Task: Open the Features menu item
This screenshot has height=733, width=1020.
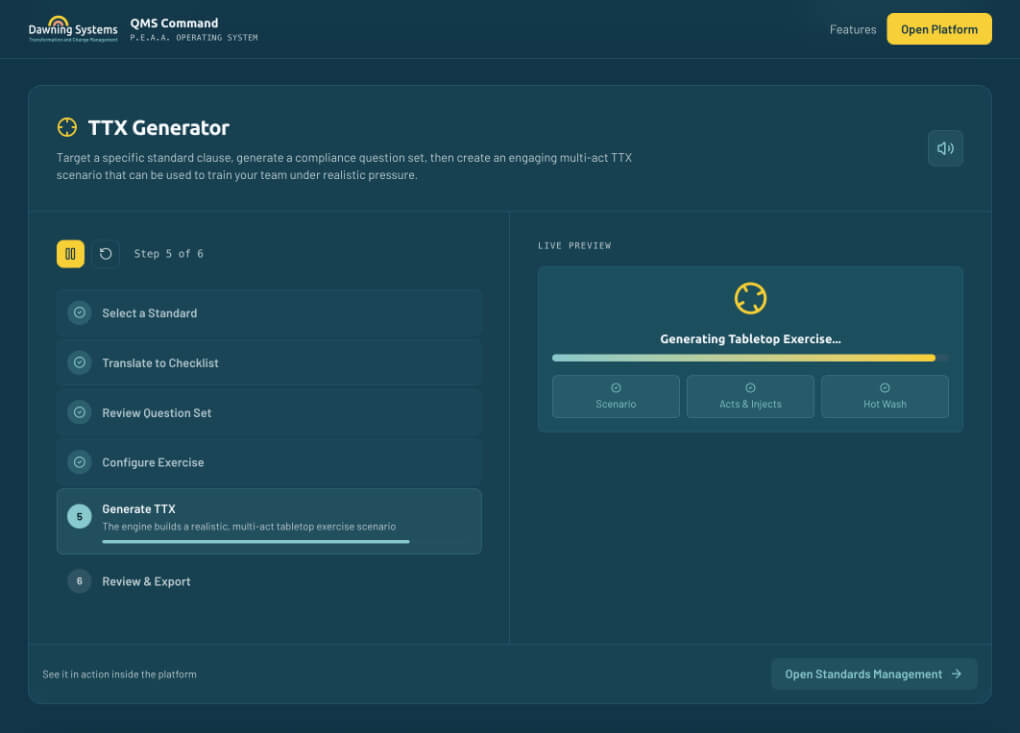Action: coord(852,29)
